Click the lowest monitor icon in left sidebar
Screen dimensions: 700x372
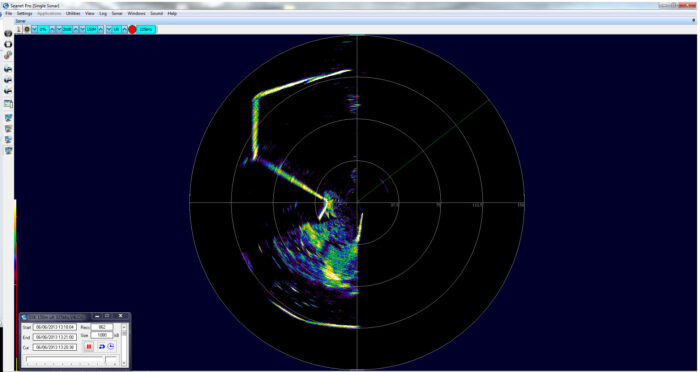[x=8, y=150]
